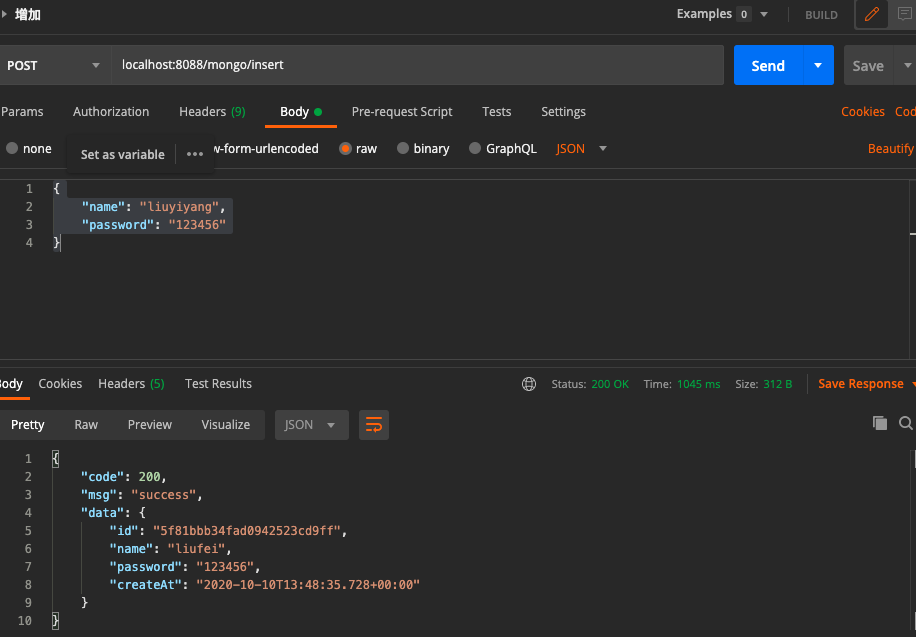Click the Send button
This screenshot has height=637, width=916.
(767, 64)
